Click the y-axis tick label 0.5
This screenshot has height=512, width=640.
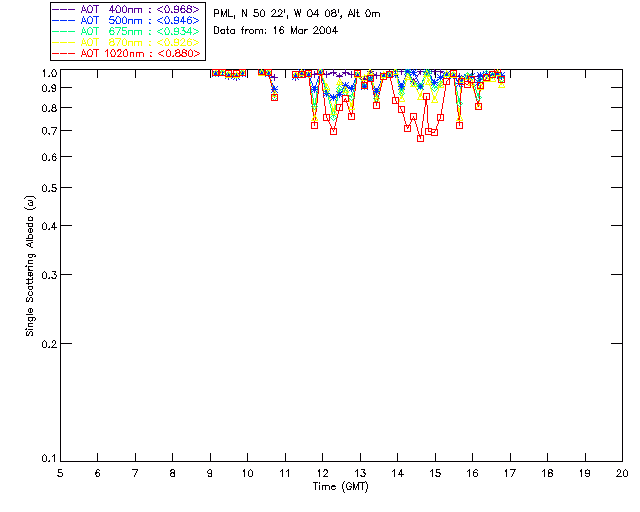(x=49, y=188)
